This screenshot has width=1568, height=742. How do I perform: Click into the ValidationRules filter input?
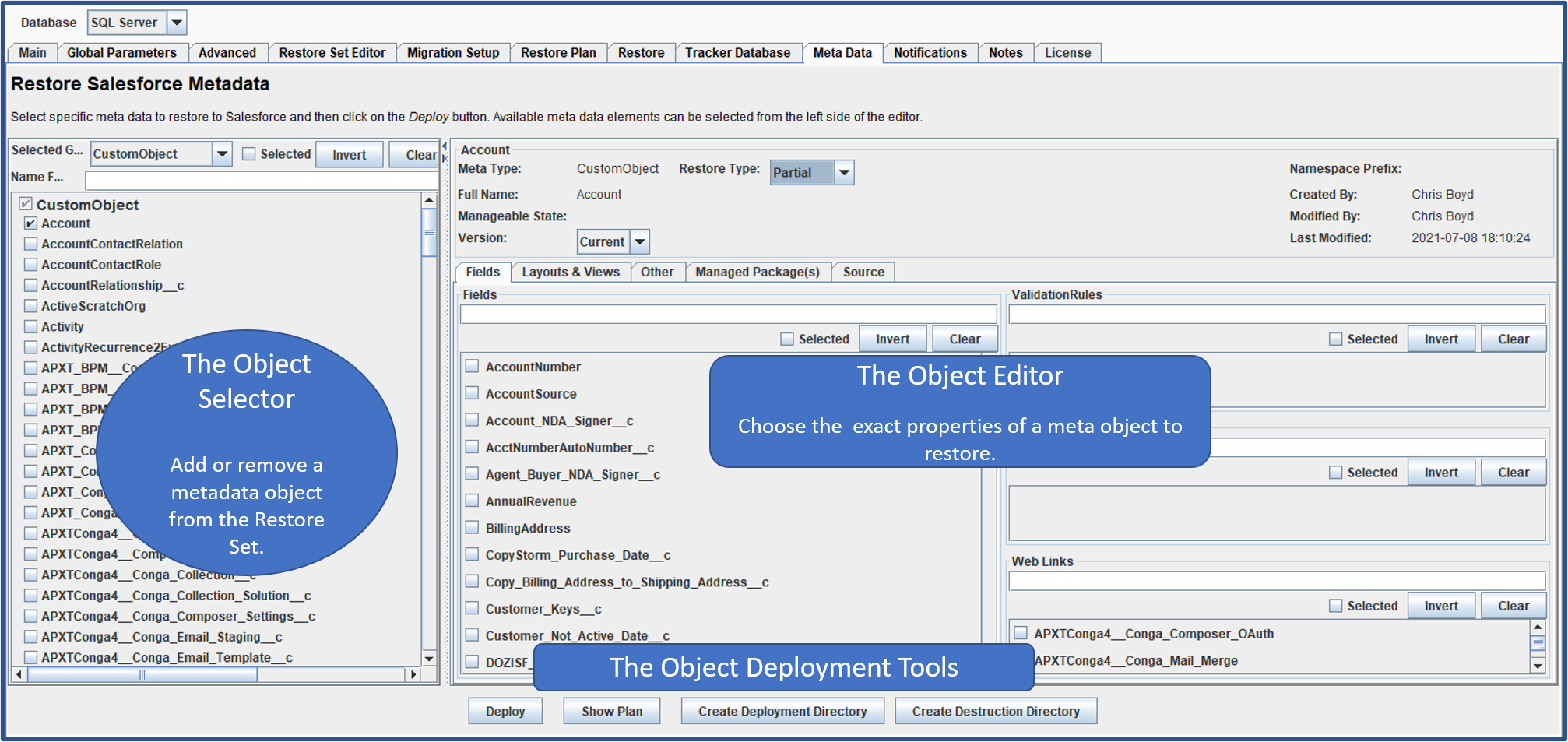[1277, 314]
